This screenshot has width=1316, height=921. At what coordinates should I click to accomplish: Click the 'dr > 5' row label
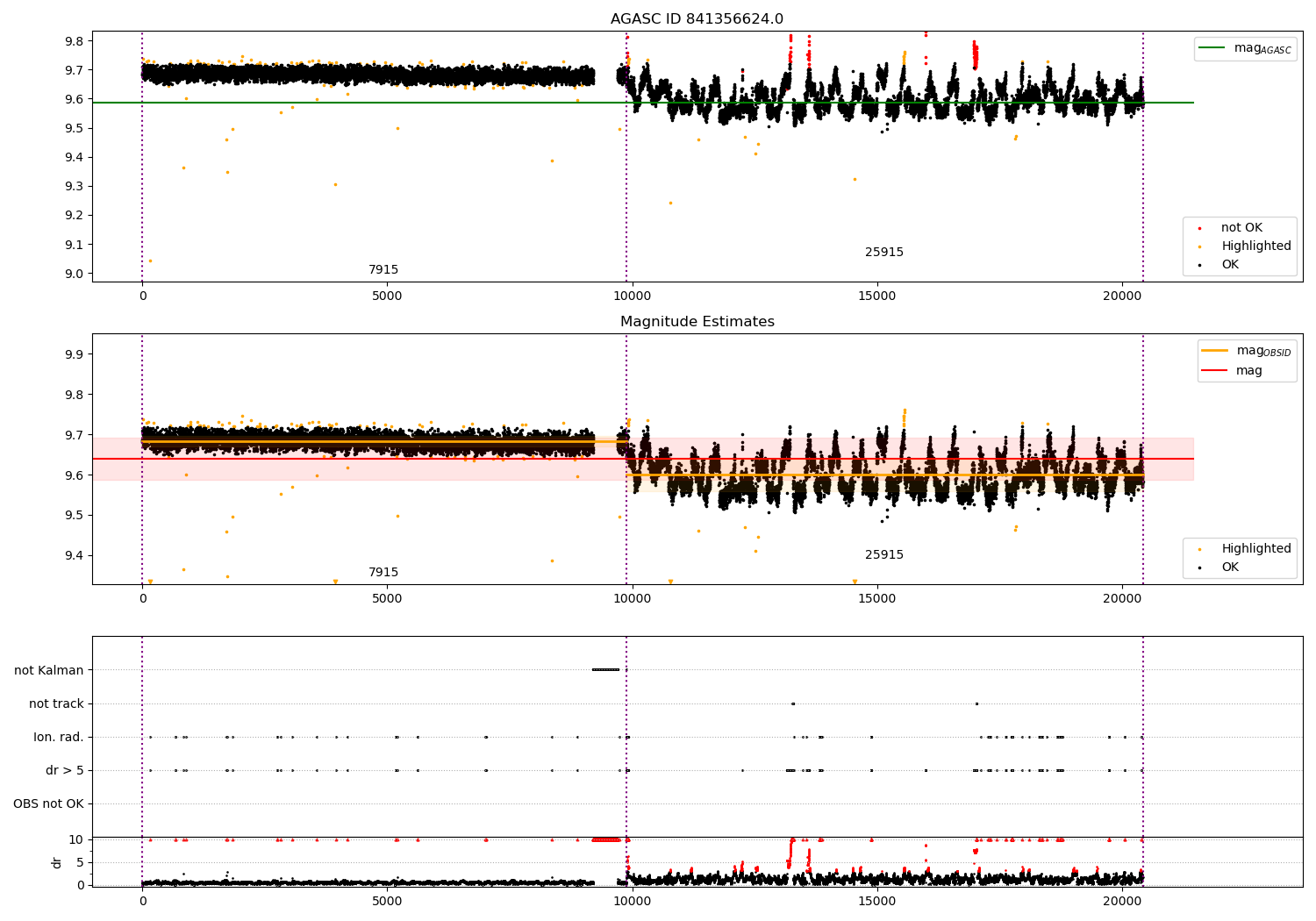click(65, 771)
